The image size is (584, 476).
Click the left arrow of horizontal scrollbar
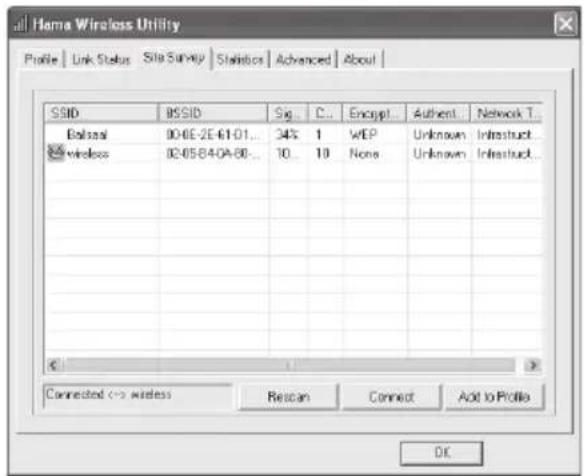54,365
